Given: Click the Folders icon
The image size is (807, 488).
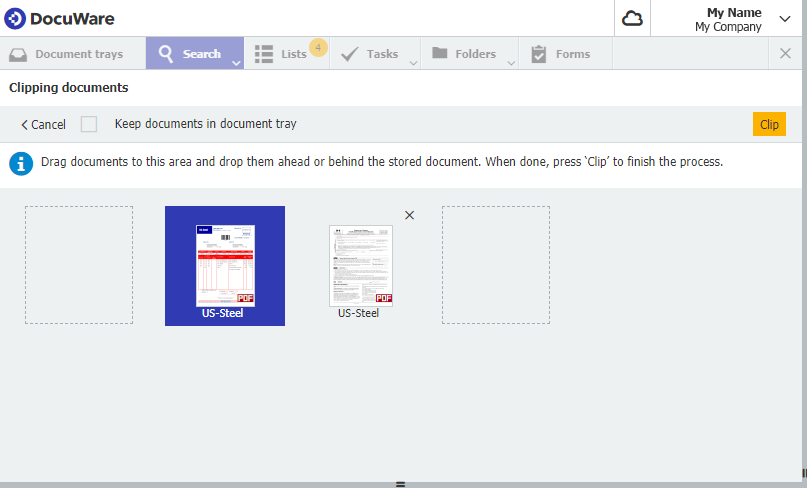Looking at the screenshot, I should click(440, 54).
